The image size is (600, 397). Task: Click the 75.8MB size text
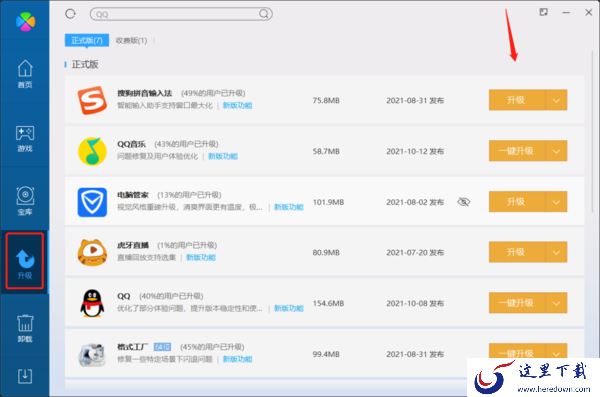[x=326, y=100]
